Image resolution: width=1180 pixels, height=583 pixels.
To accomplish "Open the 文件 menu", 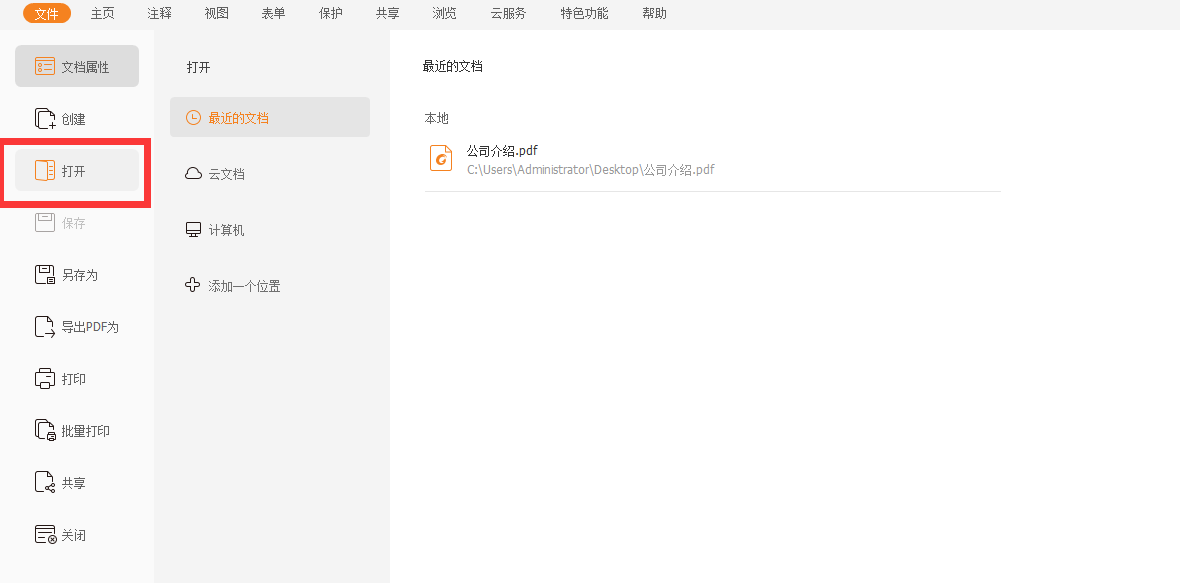I will click(46, 13).
